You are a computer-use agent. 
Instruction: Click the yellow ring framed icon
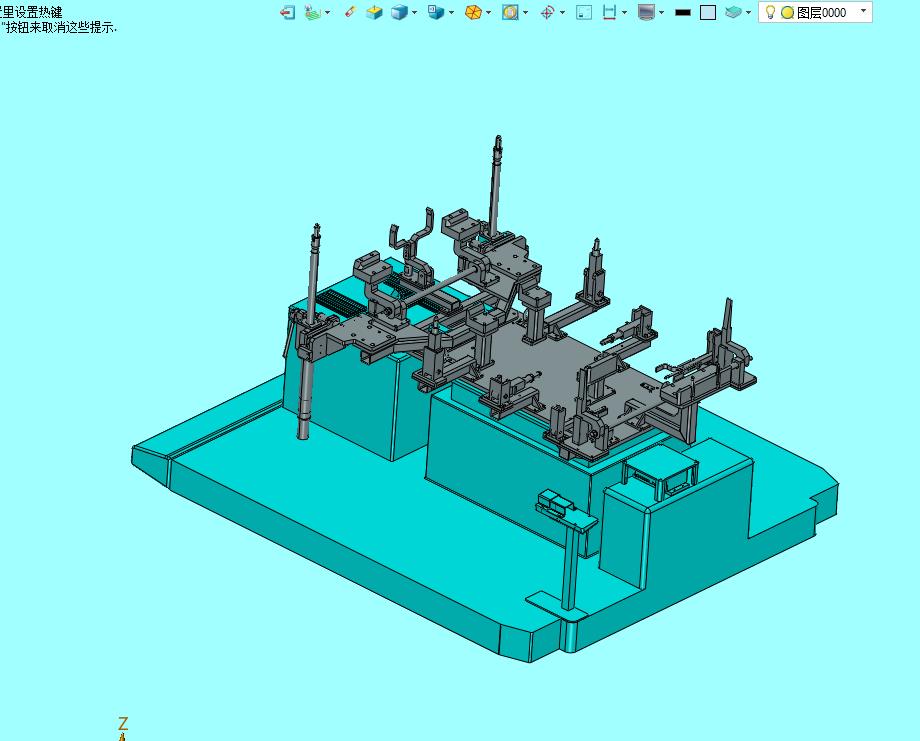[510, 12]
